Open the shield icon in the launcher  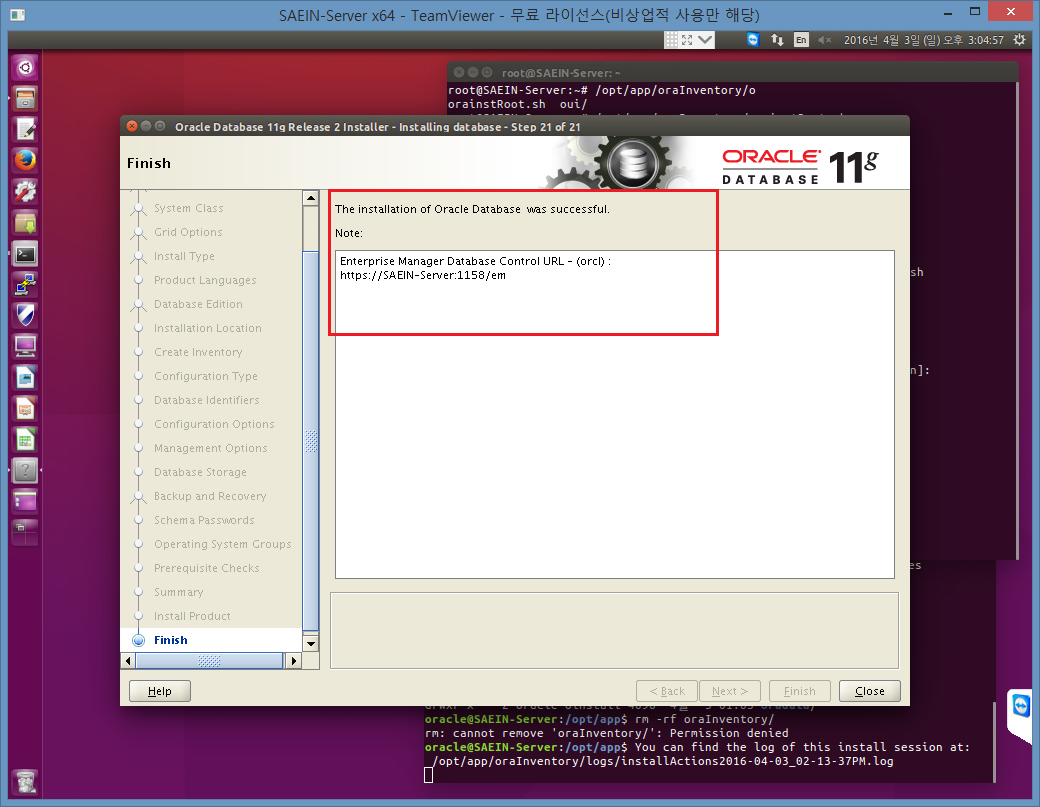point(25,316)
